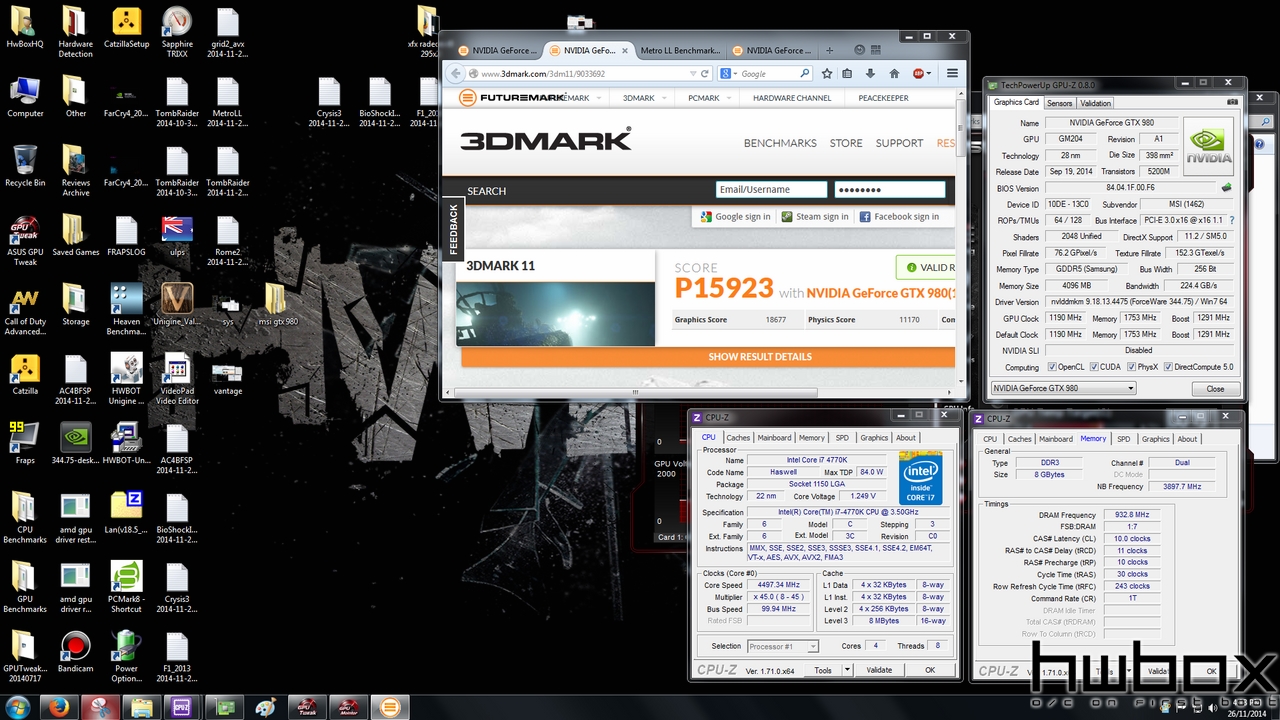Toggle DirectCompute 5.0 checkbox in GPU-Z
1280x720 pixels.
pyautogui.click(x=1168, y=367)
